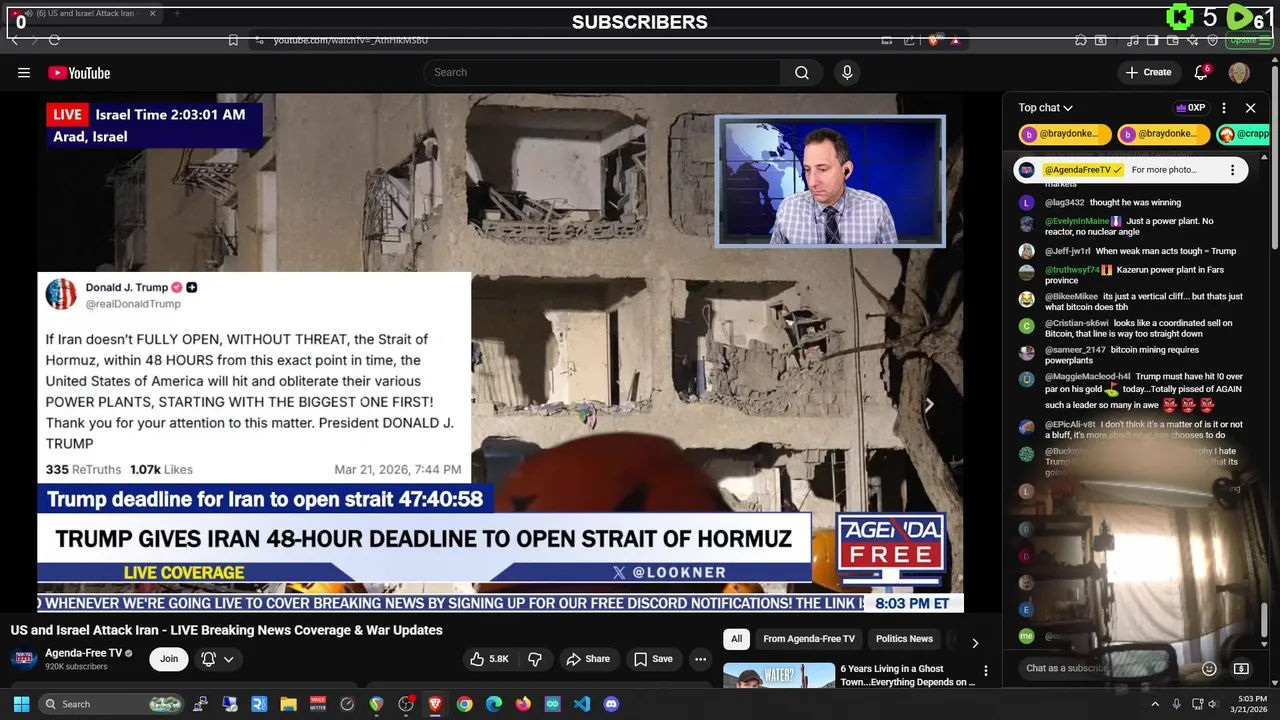Click the Join membership button
Screen dimensions: 1280x720
[169, 659]
